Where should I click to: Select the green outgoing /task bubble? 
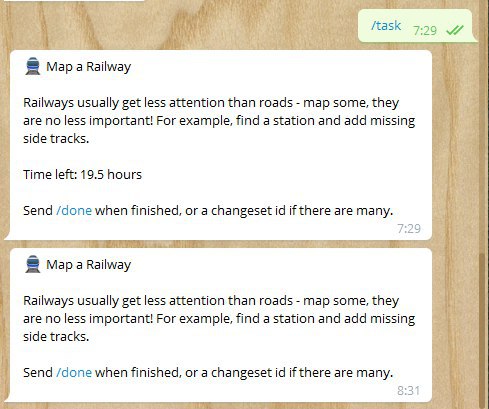(418, 26)
